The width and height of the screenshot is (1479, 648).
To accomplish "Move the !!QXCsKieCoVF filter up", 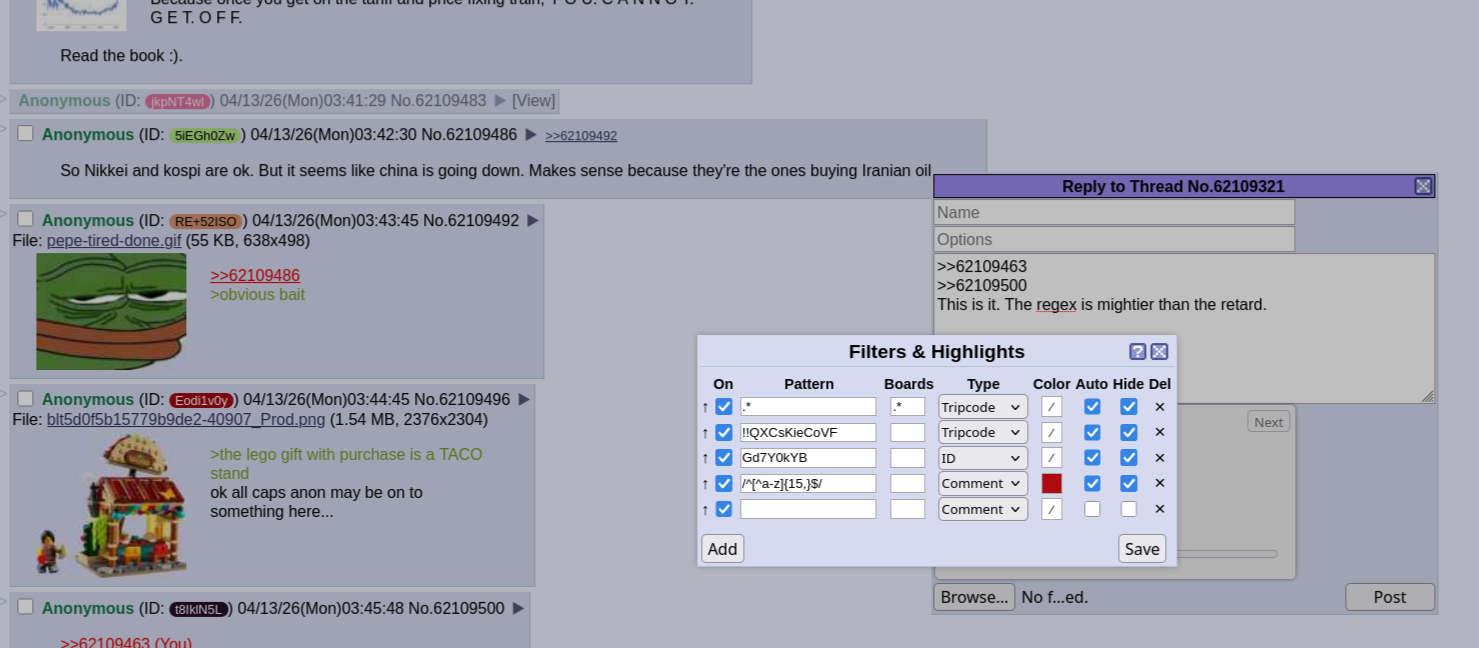I will [x=705, y=433].
